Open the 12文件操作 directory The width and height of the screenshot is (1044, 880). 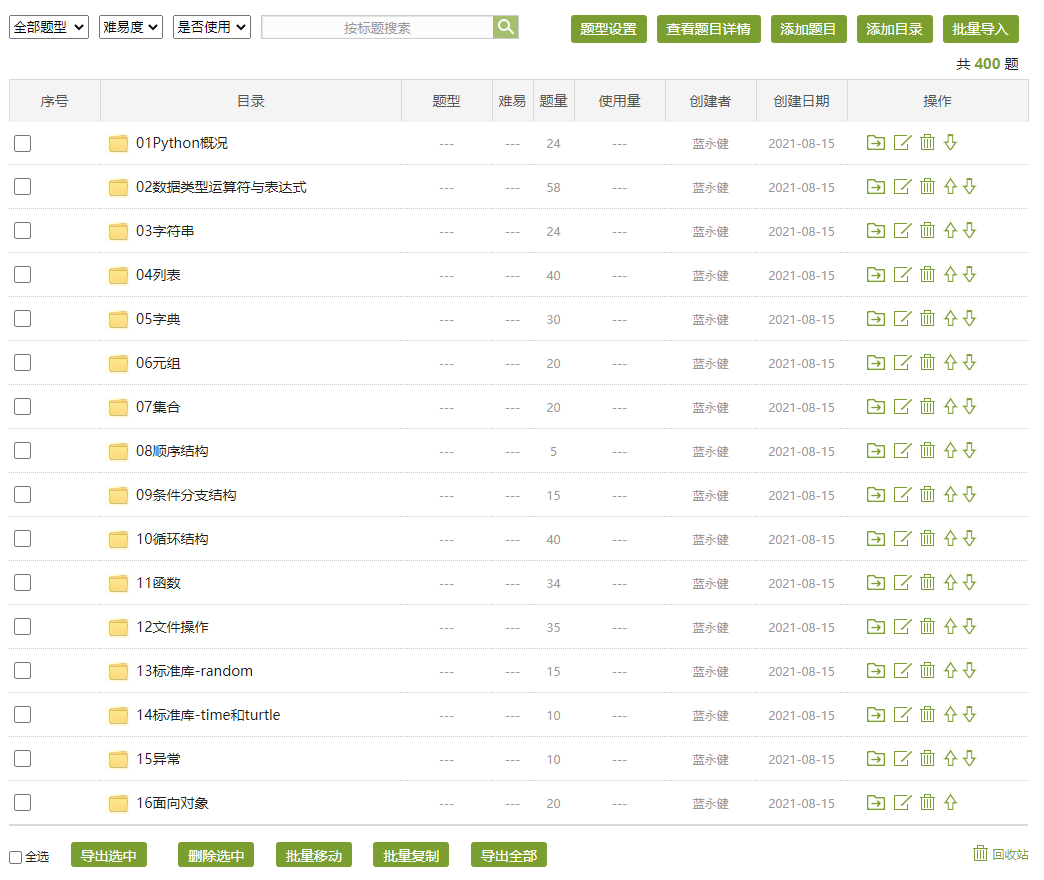(x=172, y=627)
